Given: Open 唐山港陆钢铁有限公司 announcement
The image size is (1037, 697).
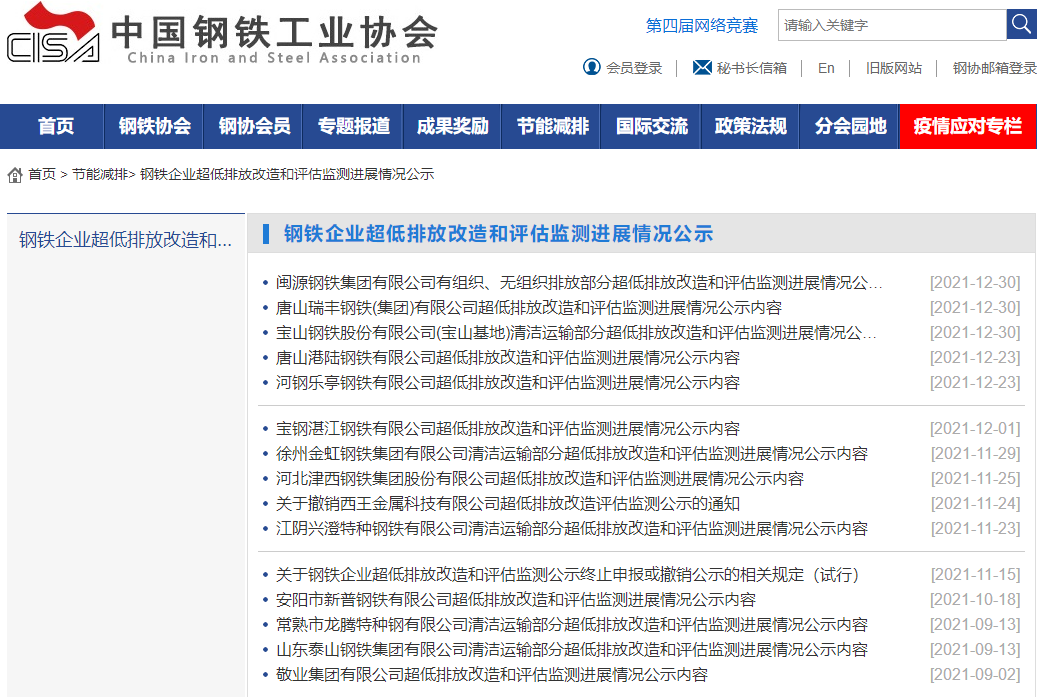Looking at the screenshot, I should click(x=507, y=358).
